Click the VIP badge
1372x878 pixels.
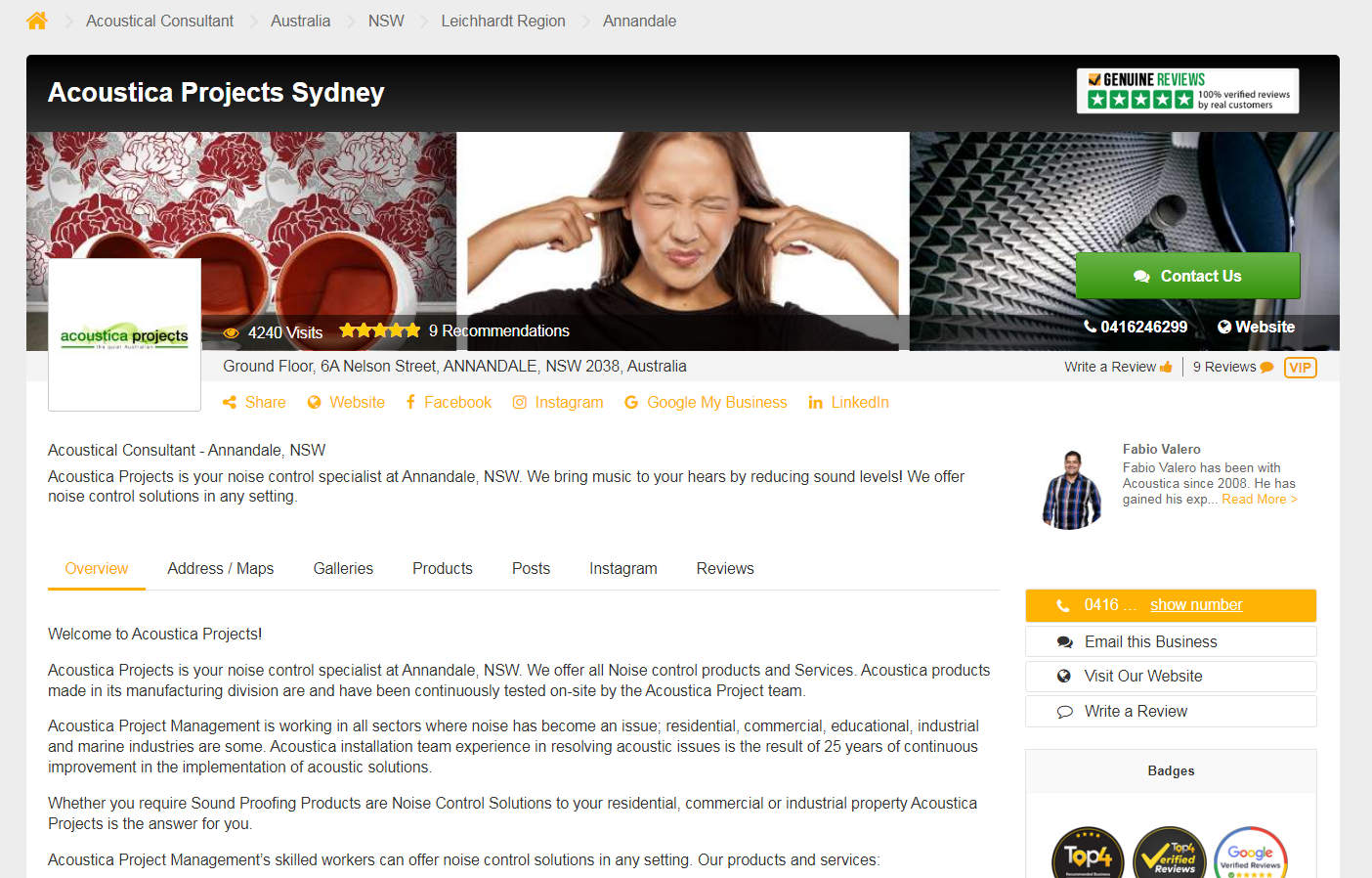click(1300, 368)
